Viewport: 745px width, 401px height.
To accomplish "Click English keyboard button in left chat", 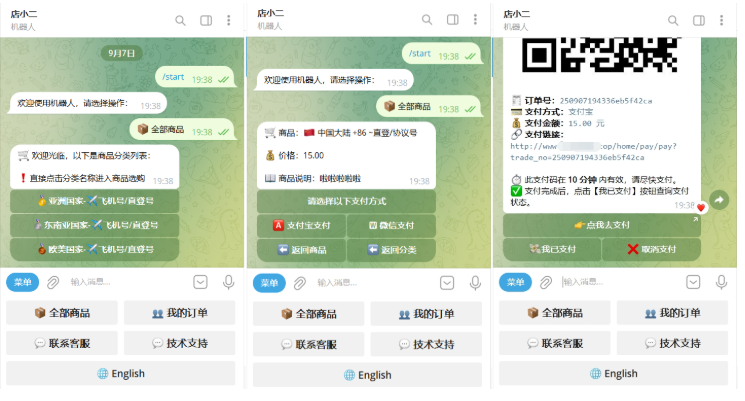I will pos(121,373).
